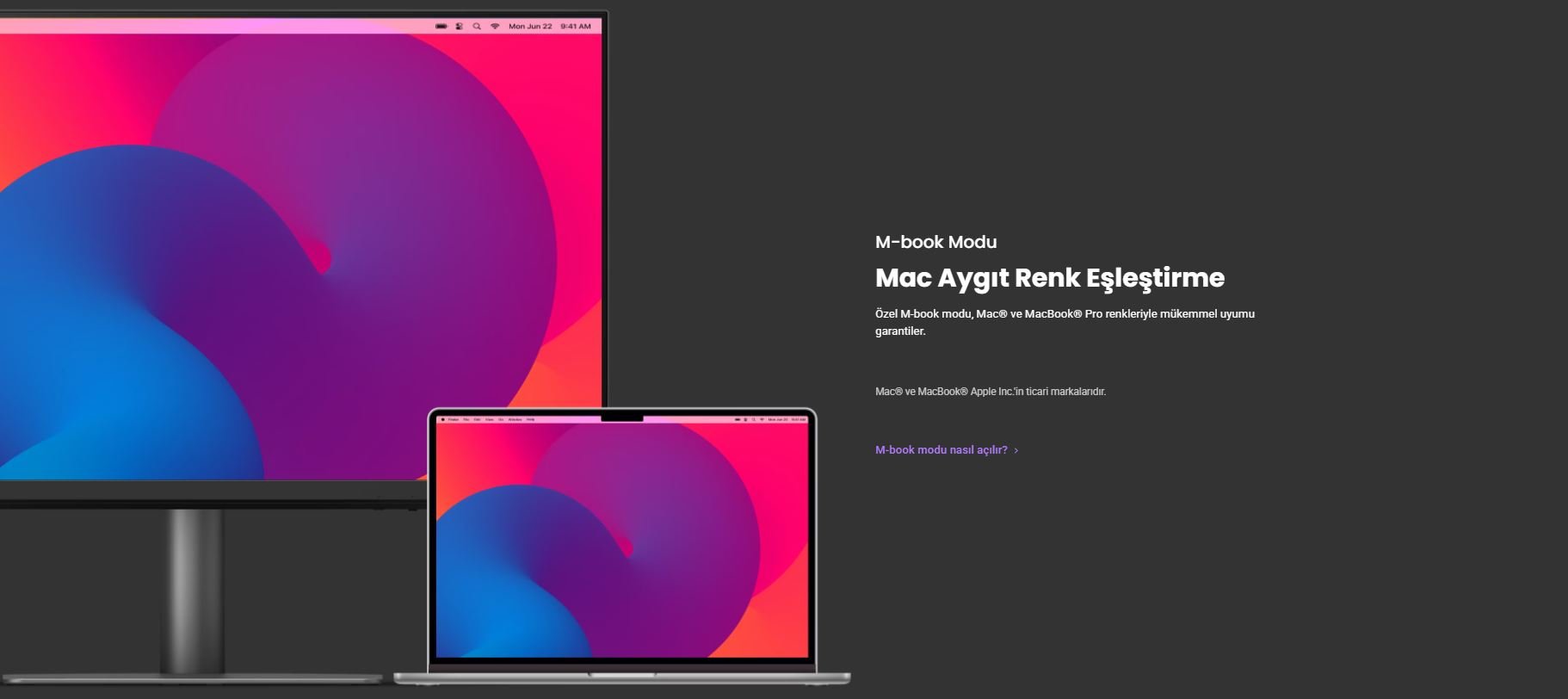Click the MacBook camera notch
1568x699 pixels.
click(621, 418)
